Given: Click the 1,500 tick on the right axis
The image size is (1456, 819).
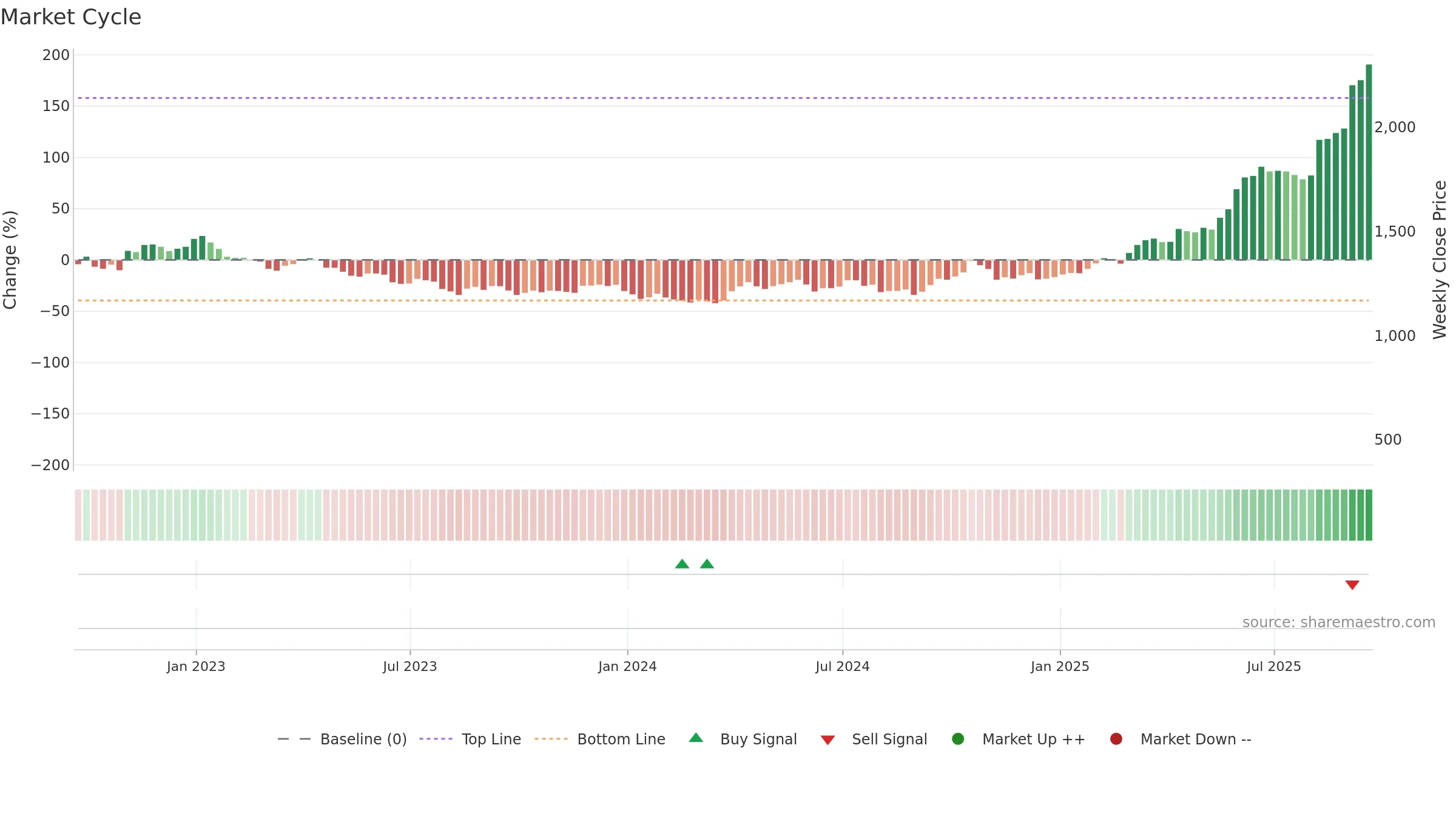Looking at the screenshot, I should [x=1395, y=232].
